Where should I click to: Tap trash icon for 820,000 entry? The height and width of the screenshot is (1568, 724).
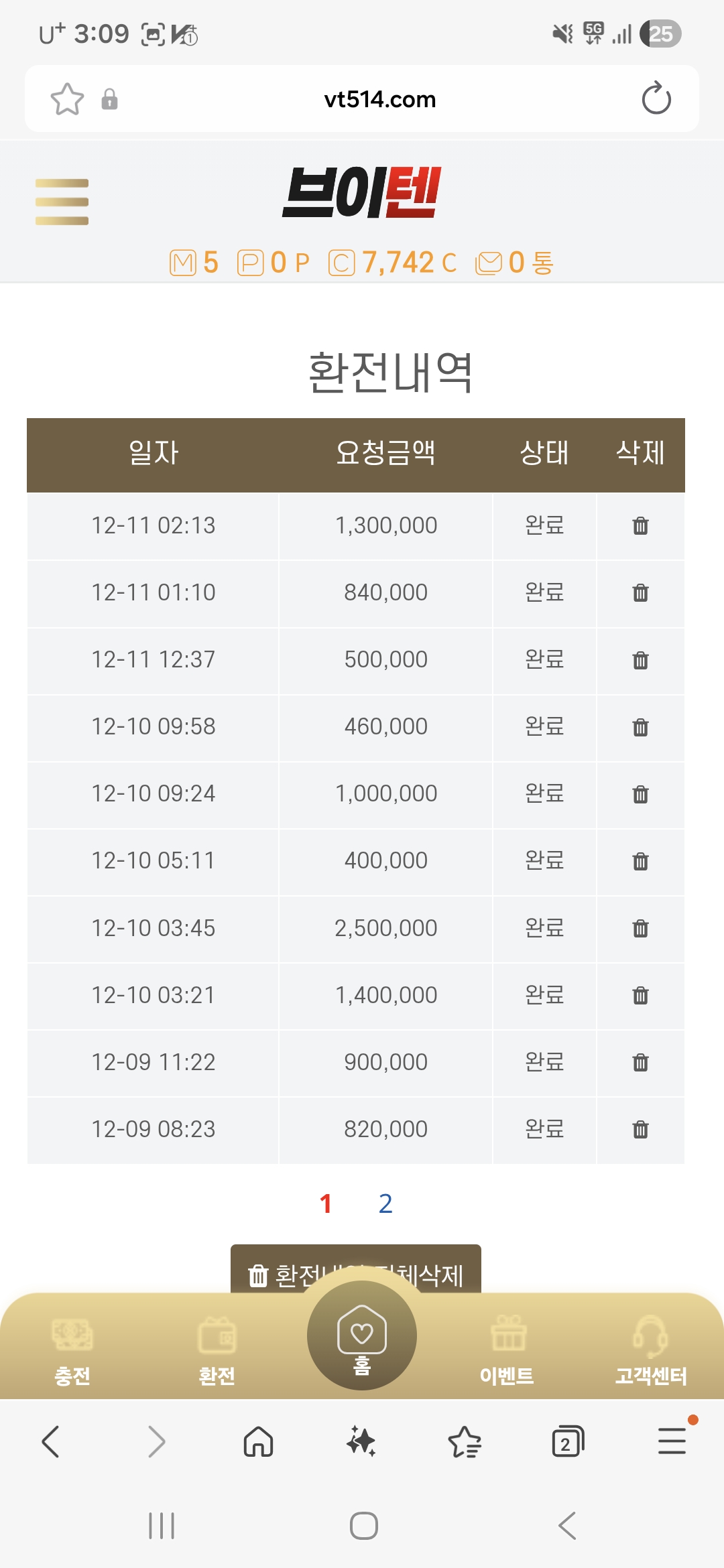pyautogui.click(x=640, y=1130)
